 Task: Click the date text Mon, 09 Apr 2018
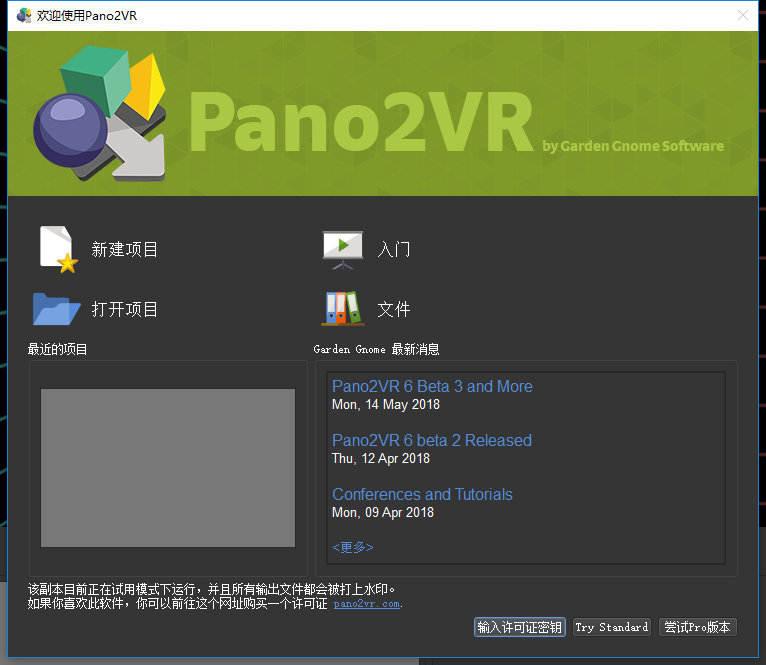(x=383, y=513)
